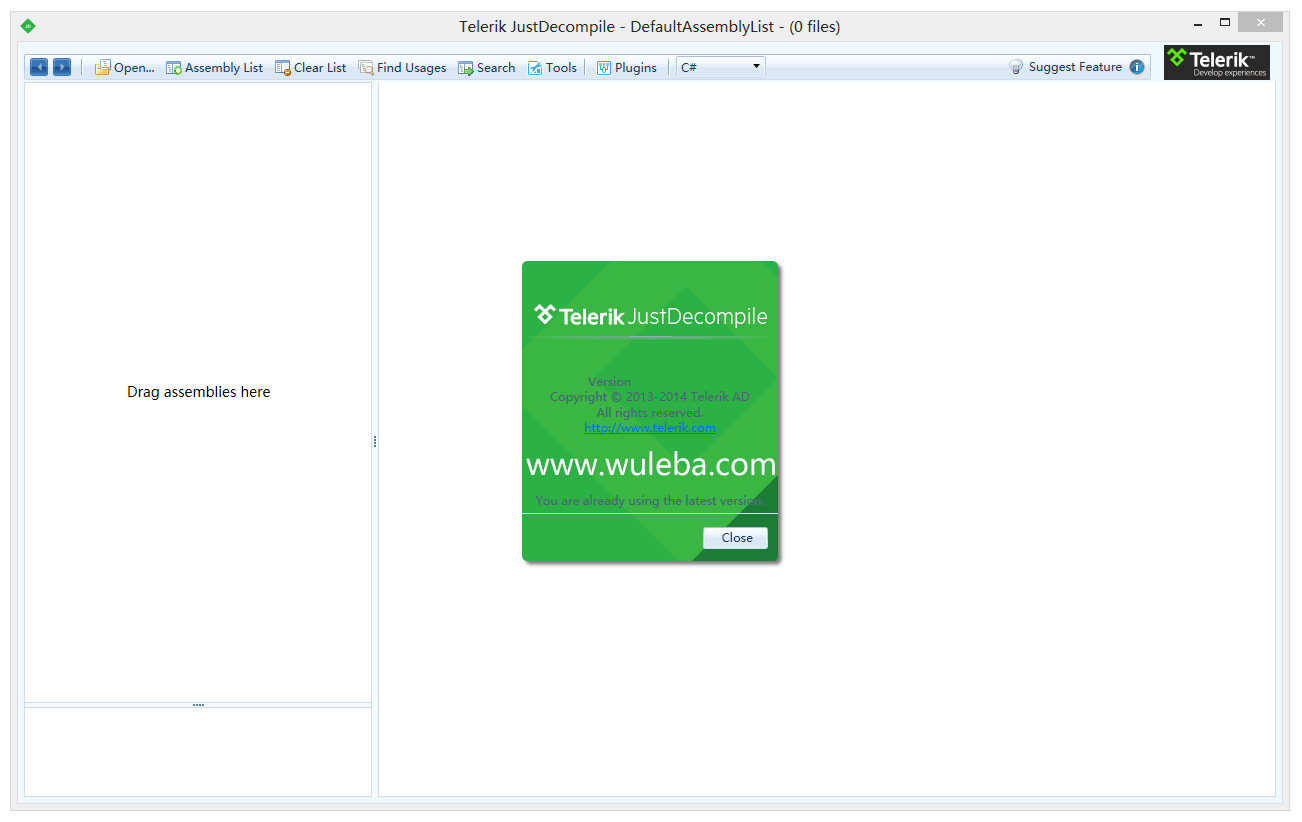
Task: Open the Search tool
Action: tap(487, 67)
